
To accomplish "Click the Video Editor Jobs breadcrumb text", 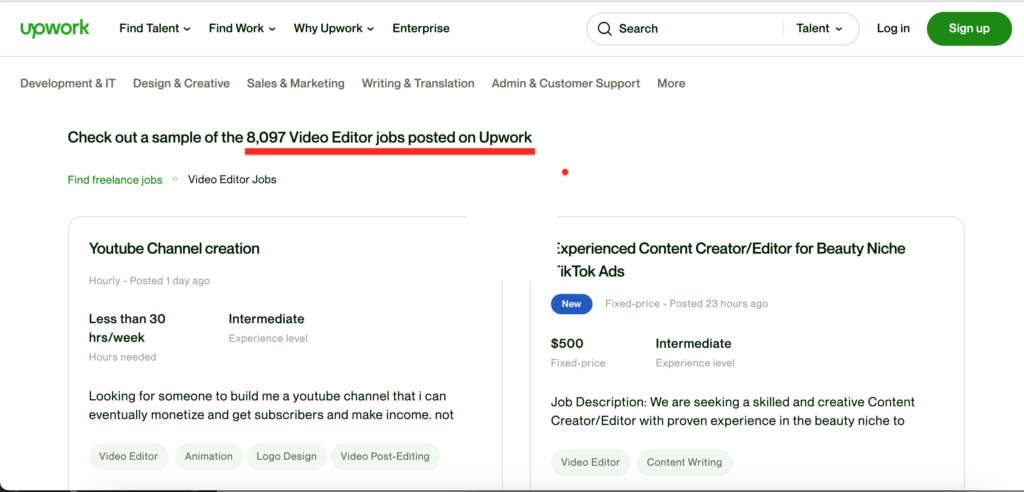I will (232, 180).
